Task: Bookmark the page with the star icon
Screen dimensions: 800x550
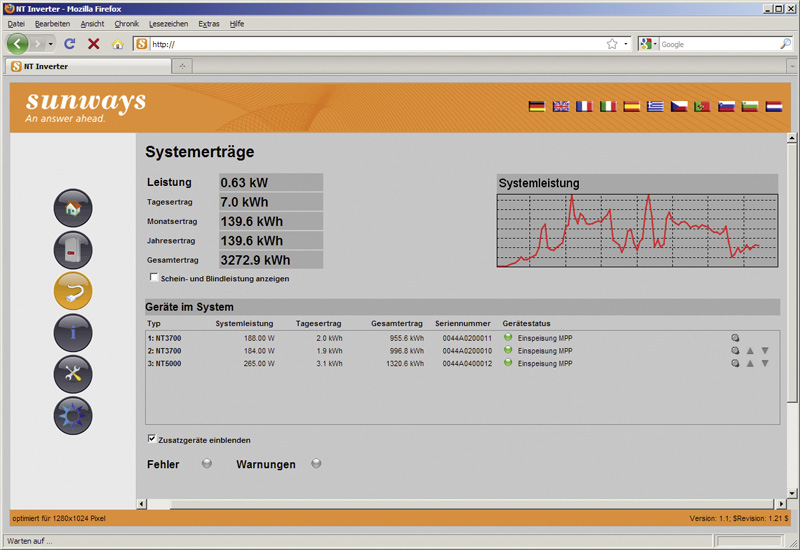Action: click(612, 44)
